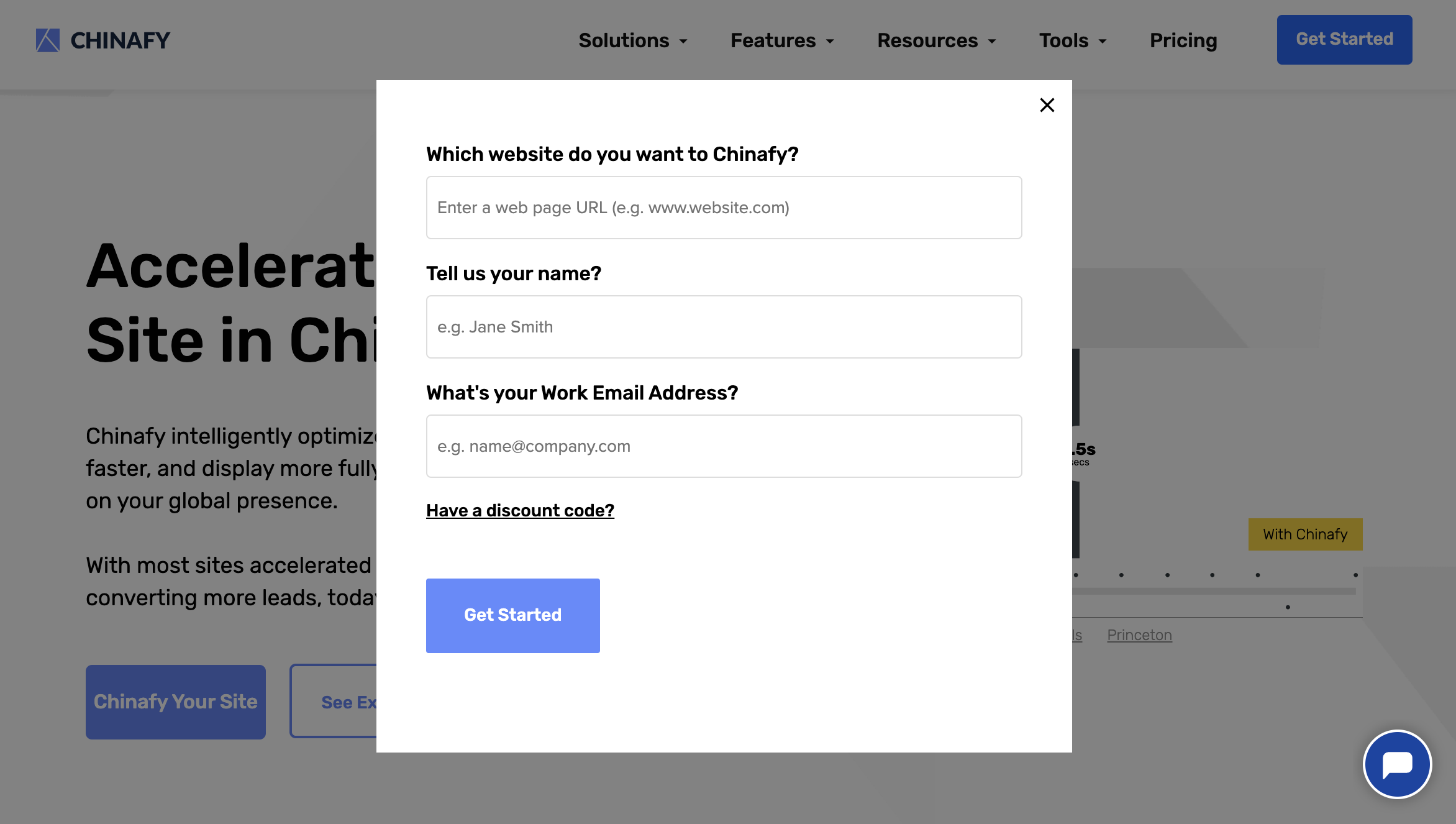Open the Tools dropdown menu
This screenshot has width=1456, height=824.
coord(1072,40)
